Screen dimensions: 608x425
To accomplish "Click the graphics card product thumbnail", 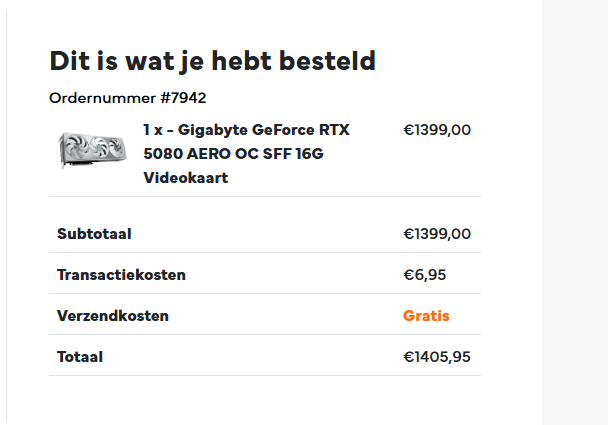I will click(x=92, y=150).
